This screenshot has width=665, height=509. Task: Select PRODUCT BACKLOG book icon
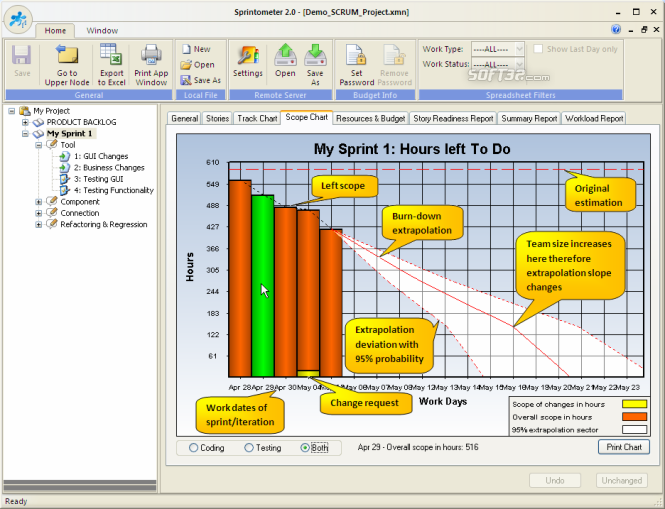[x=38, y=122]
